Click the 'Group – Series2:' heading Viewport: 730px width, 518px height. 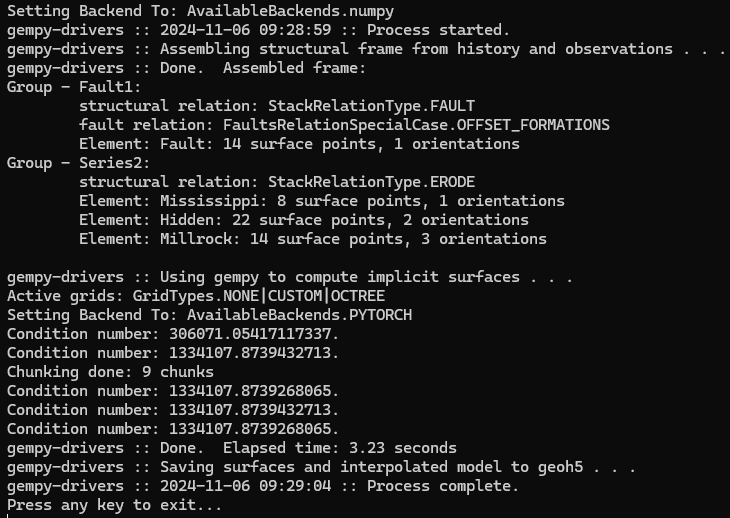point(79,163)
